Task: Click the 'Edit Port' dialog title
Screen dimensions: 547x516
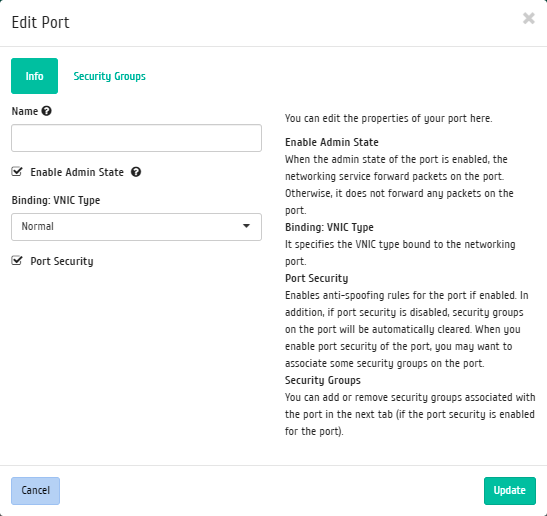Action: pyautogui.click(x=40, y=22)
